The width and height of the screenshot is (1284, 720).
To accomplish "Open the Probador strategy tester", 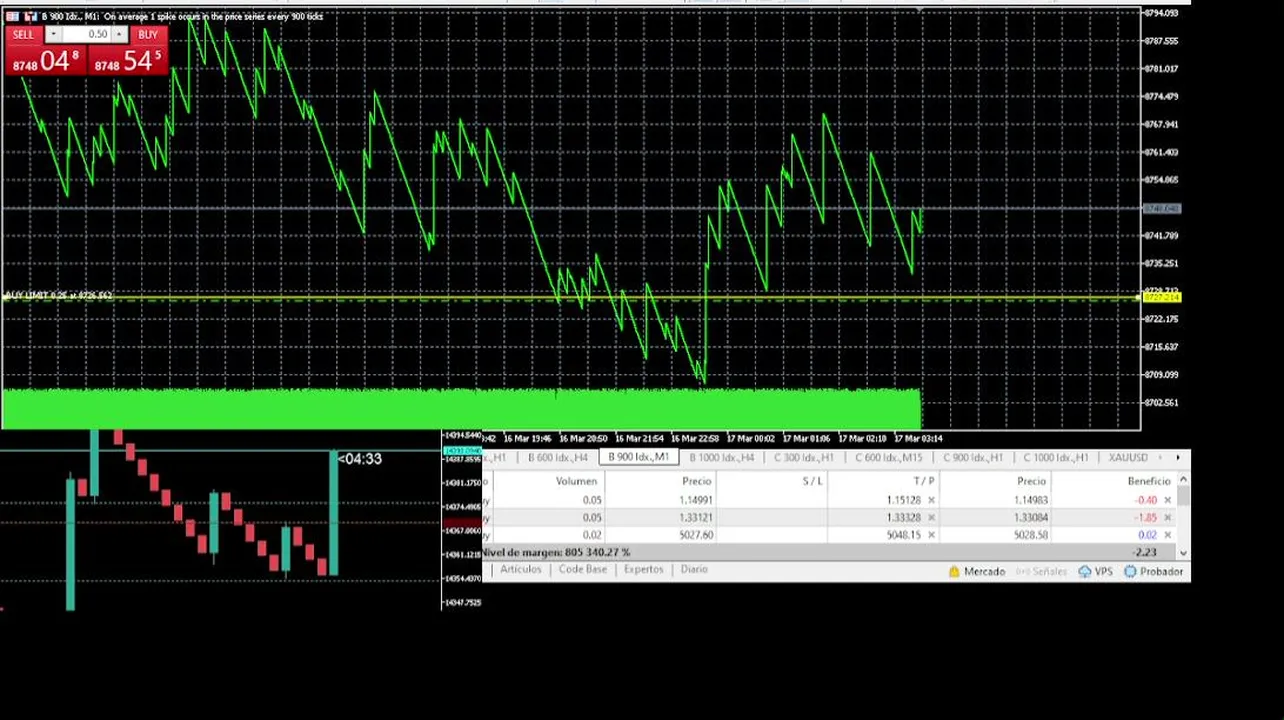I will pos(1154,572).
